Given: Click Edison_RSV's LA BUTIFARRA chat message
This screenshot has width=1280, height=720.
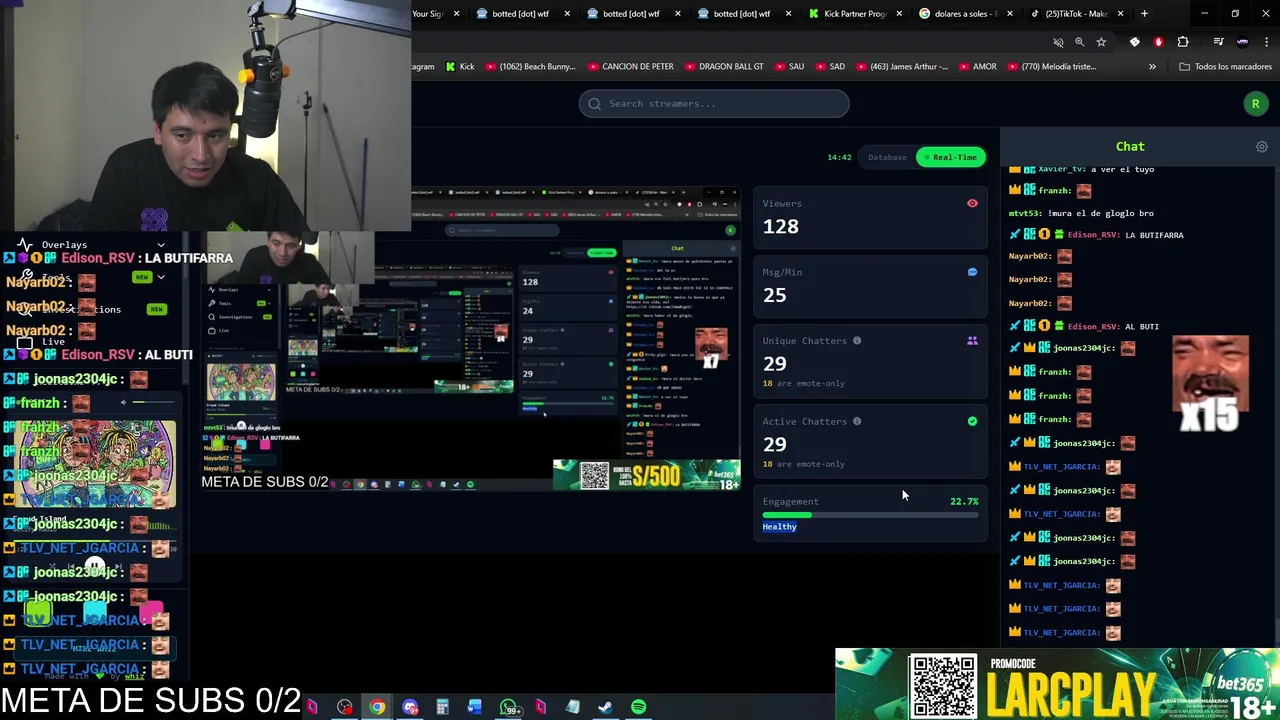Looking at the screenshot, I should [x=1096, y=235].
